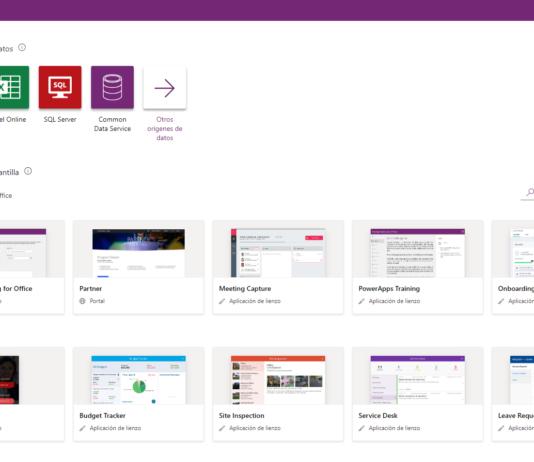Open the Excel Online data source tile
Image resolution: width=534 pixels, height=462 pixels.
(x=14, y=87)
